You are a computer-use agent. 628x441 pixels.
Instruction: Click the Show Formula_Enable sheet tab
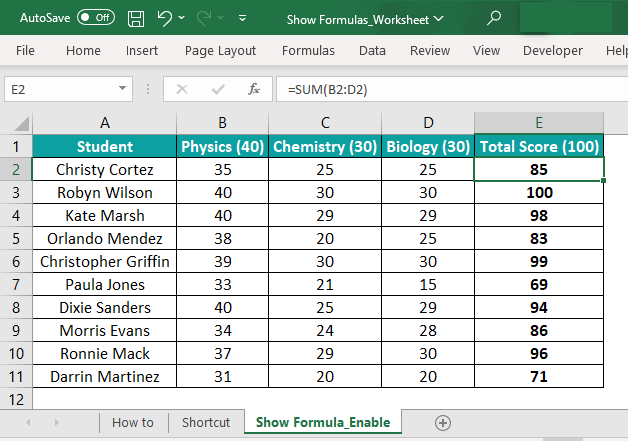pos(323,422)
